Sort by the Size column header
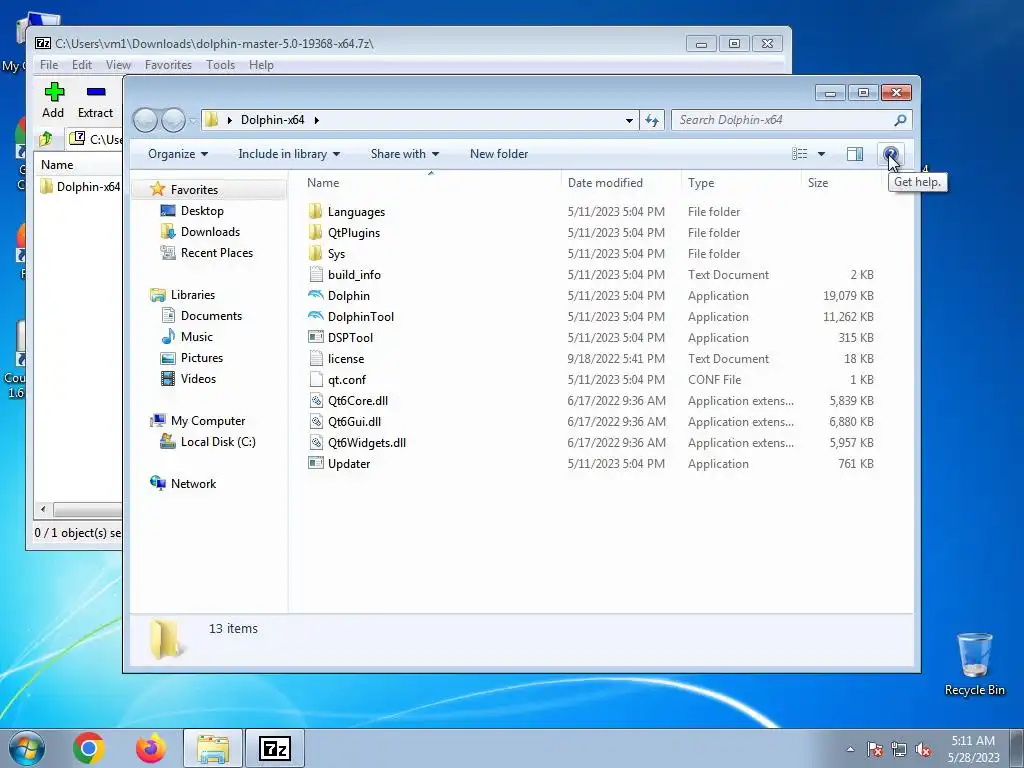 coord(841,183)
